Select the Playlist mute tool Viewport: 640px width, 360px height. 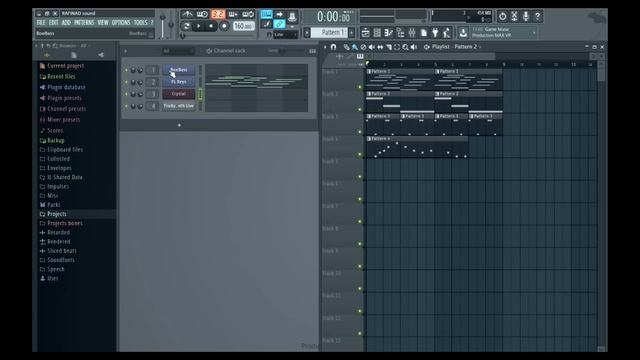coord(371,47)
